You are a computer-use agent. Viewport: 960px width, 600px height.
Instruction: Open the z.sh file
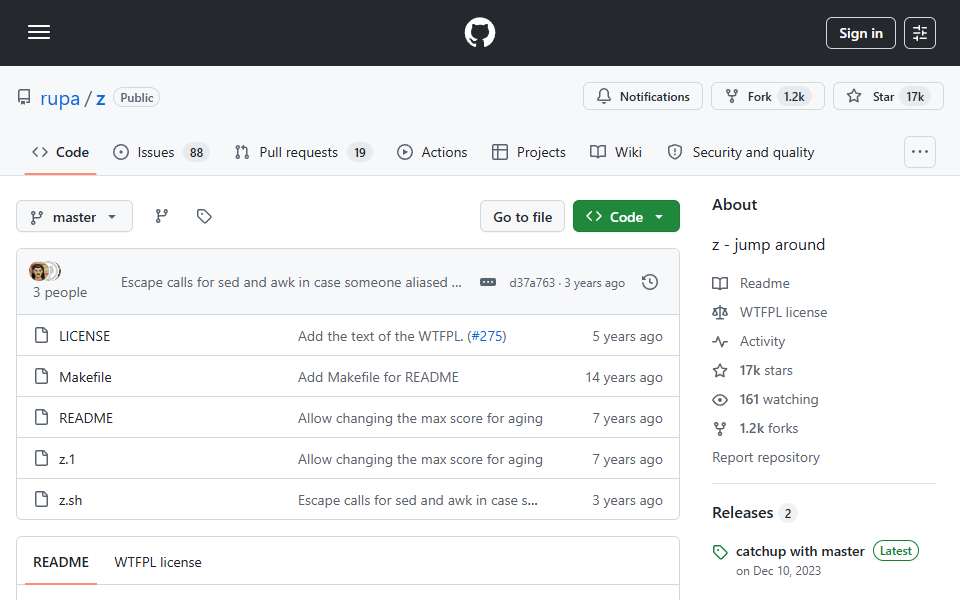pyautogui.click(x=70, y=500)
